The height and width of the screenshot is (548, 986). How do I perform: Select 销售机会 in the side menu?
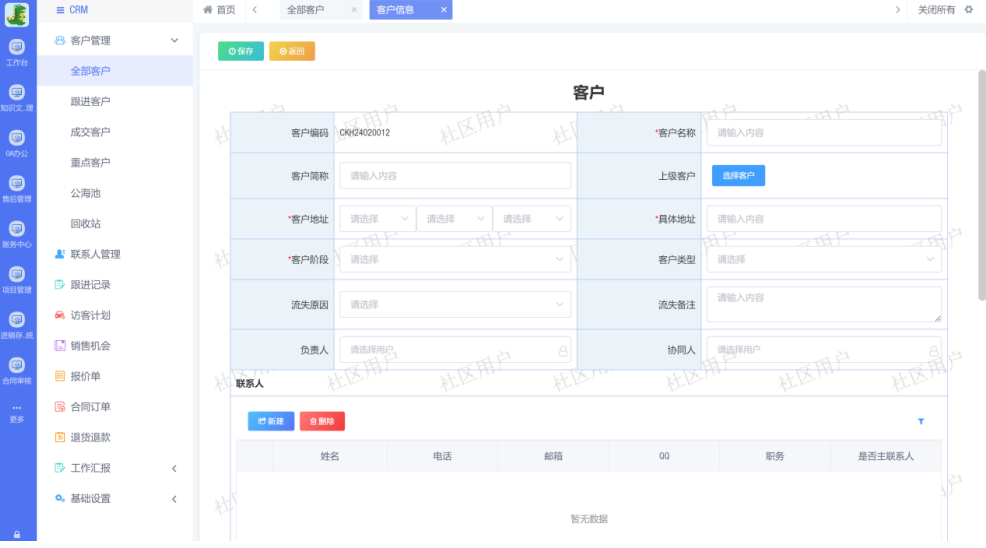point(90,346)
